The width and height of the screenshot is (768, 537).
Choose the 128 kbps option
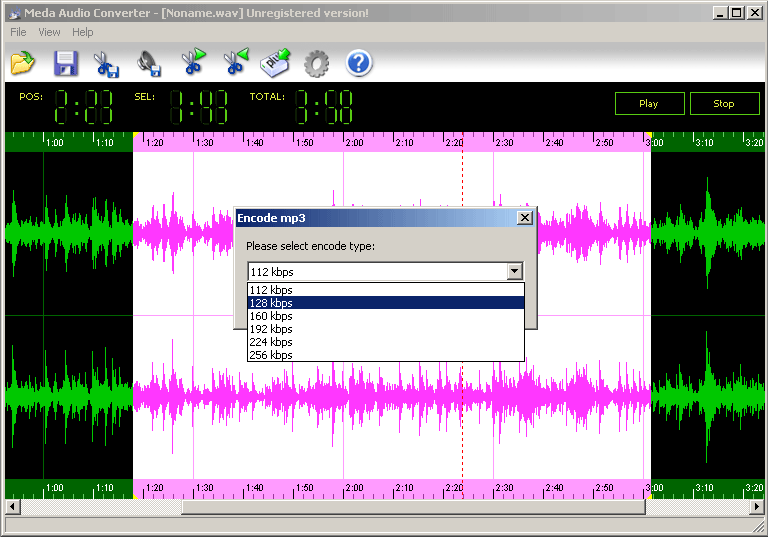[x=385, y=303]
